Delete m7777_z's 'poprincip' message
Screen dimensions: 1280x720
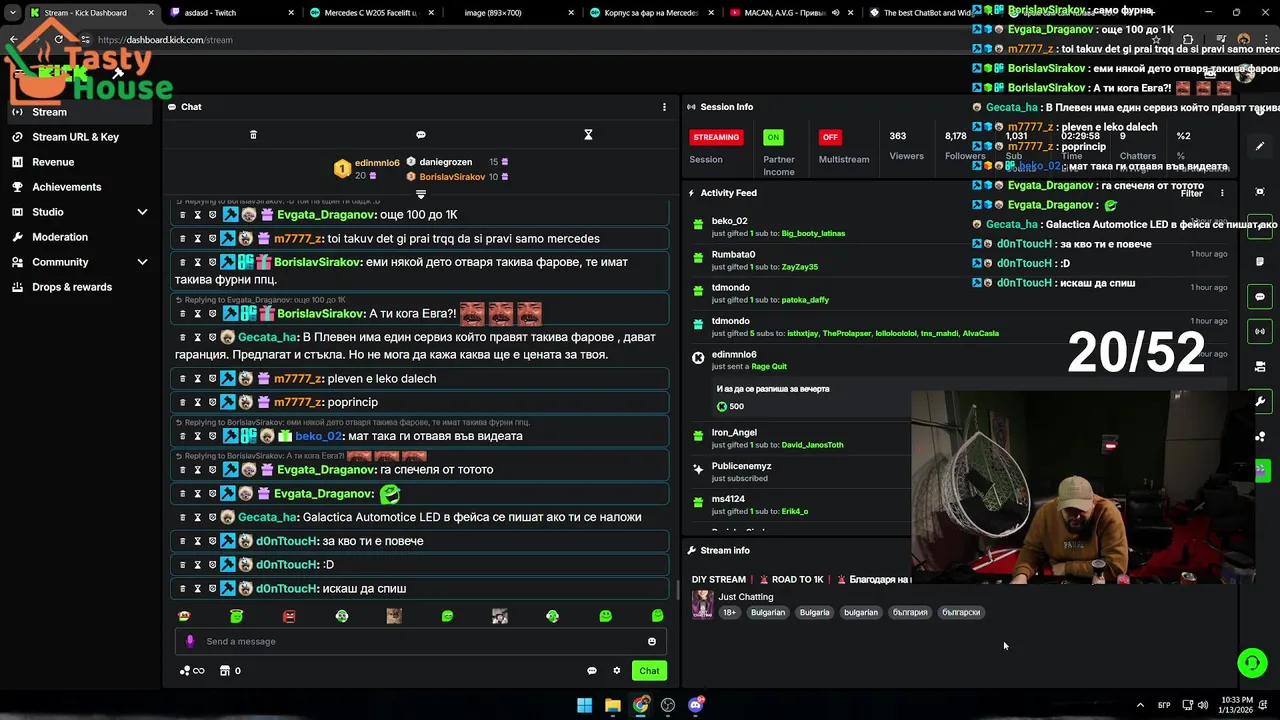(x=183, y=402)
